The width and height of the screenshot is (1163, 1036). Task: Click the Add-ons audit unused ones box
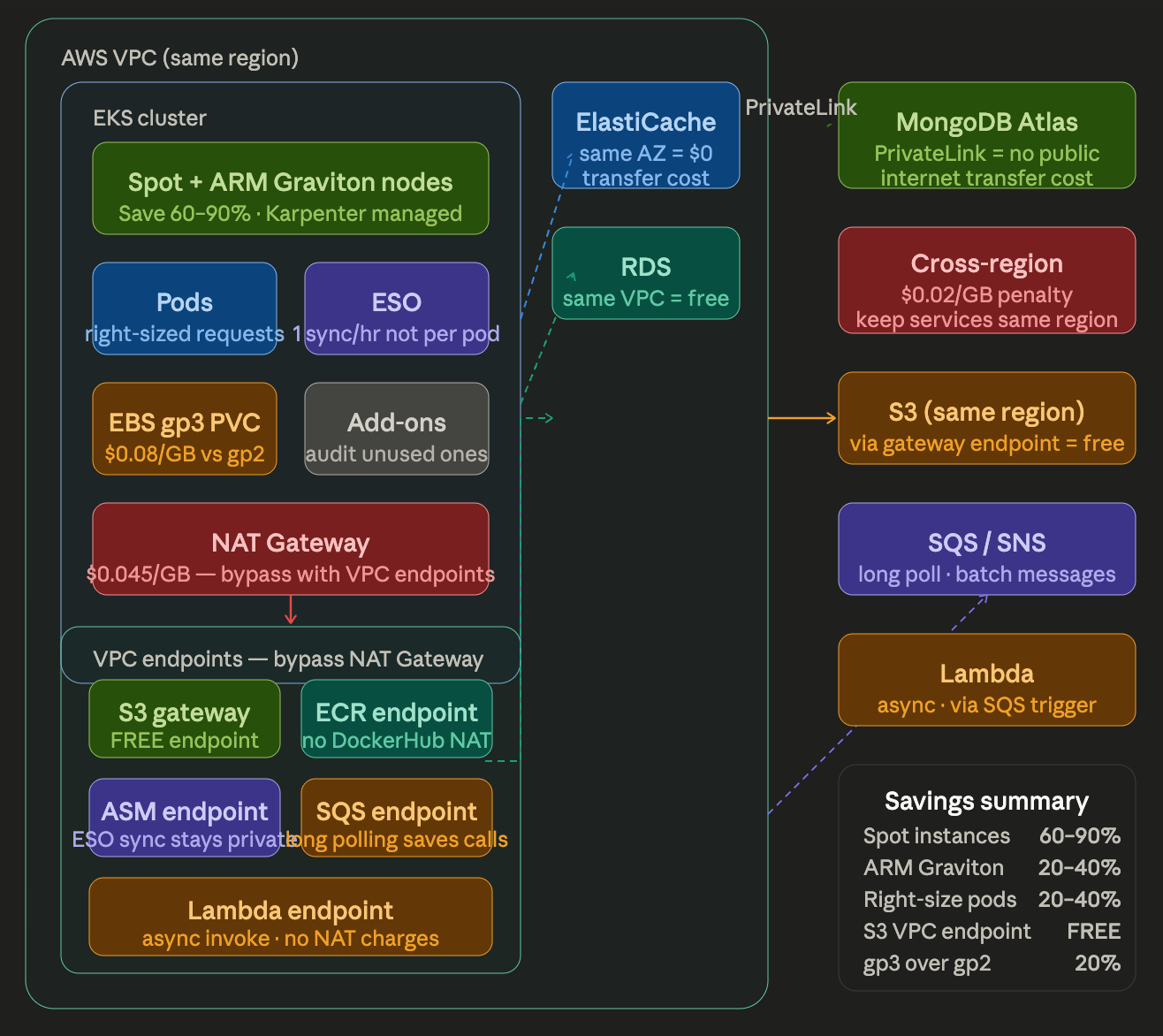click(397, 429)
